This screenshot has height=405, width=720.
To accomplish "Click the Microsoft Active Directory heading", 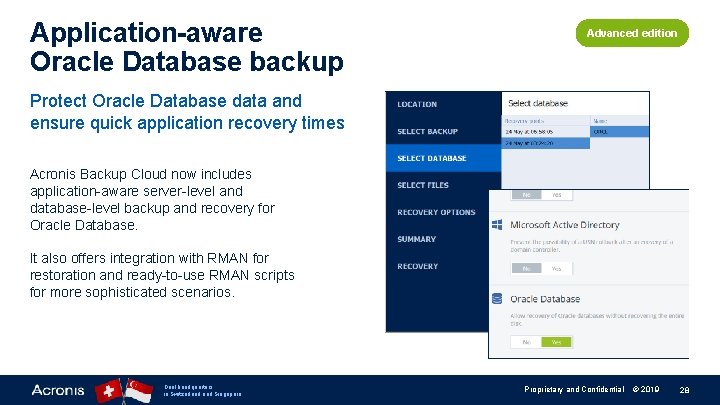I will click(x=565, y=225).
